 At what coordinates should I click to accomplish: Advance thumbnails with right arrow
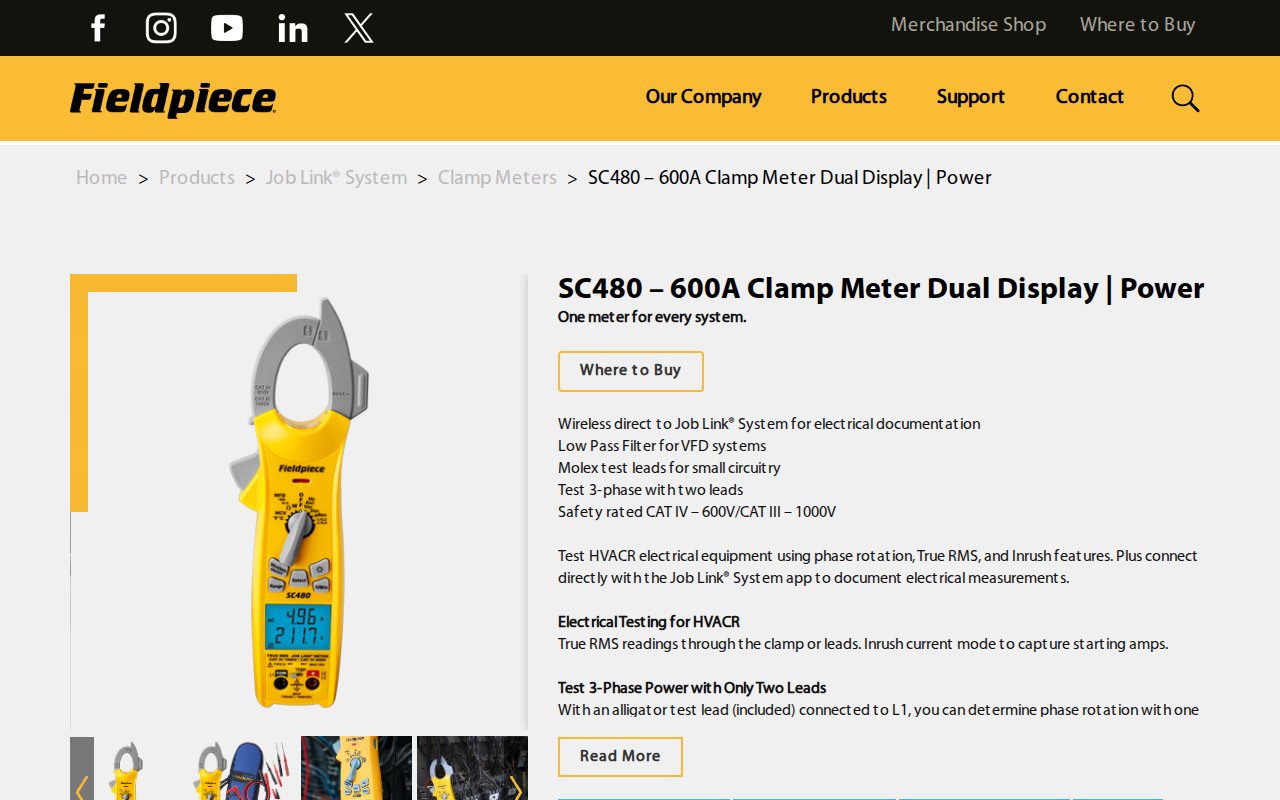point(516,785)
